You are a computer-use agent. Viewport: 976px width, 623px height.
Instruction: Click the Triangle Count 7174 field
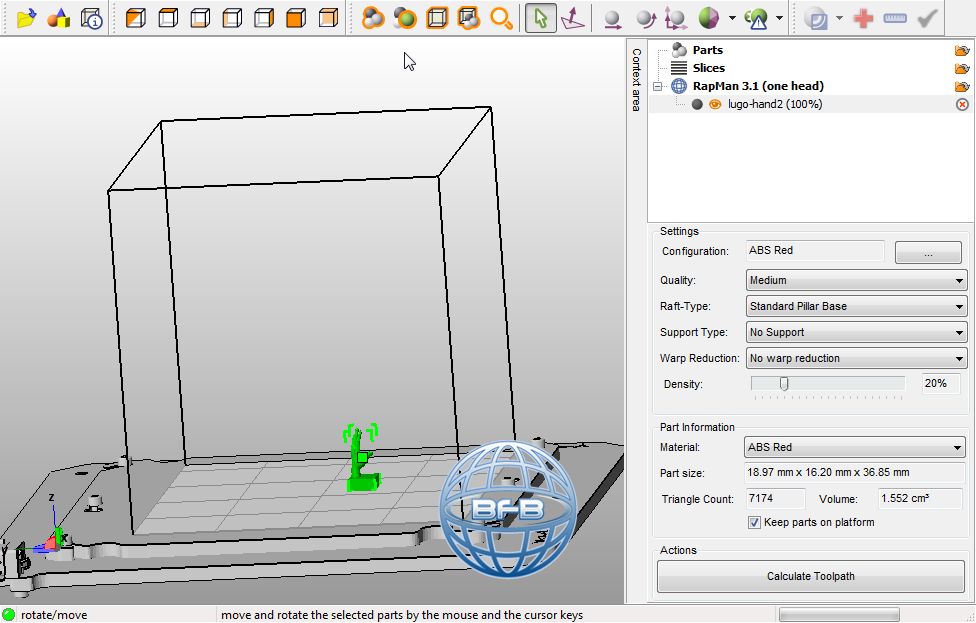tap(775, 499)
